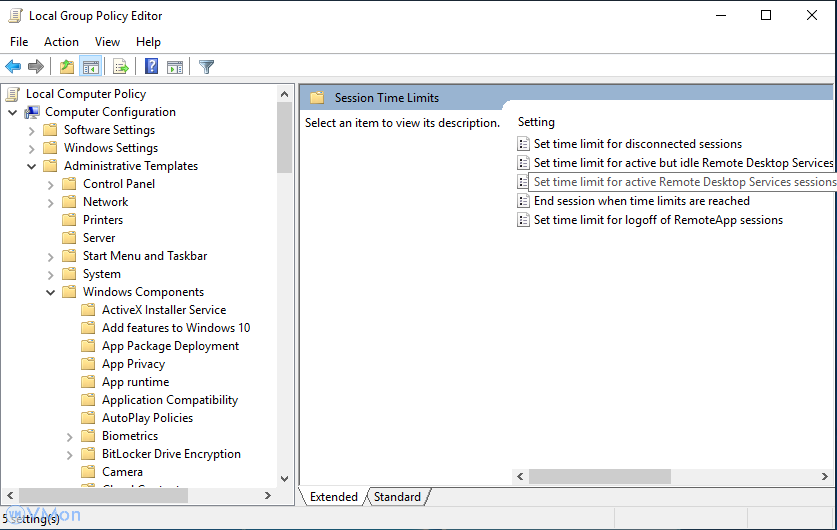Click the Export List toolbar icon
The height and width of the screenshot is (530, 837).
point(121,67)
